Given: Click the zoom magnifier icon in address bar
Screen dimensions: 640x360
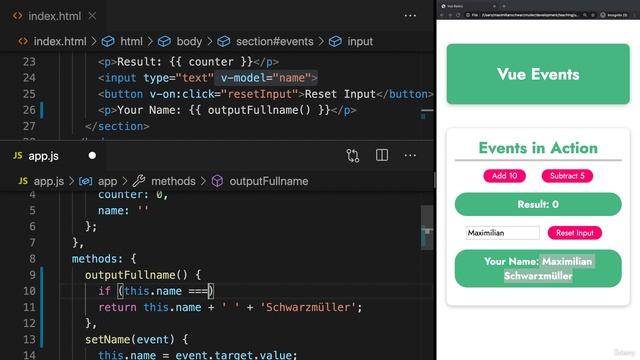Looking at the screenshot, I should [x=584, y=15].
